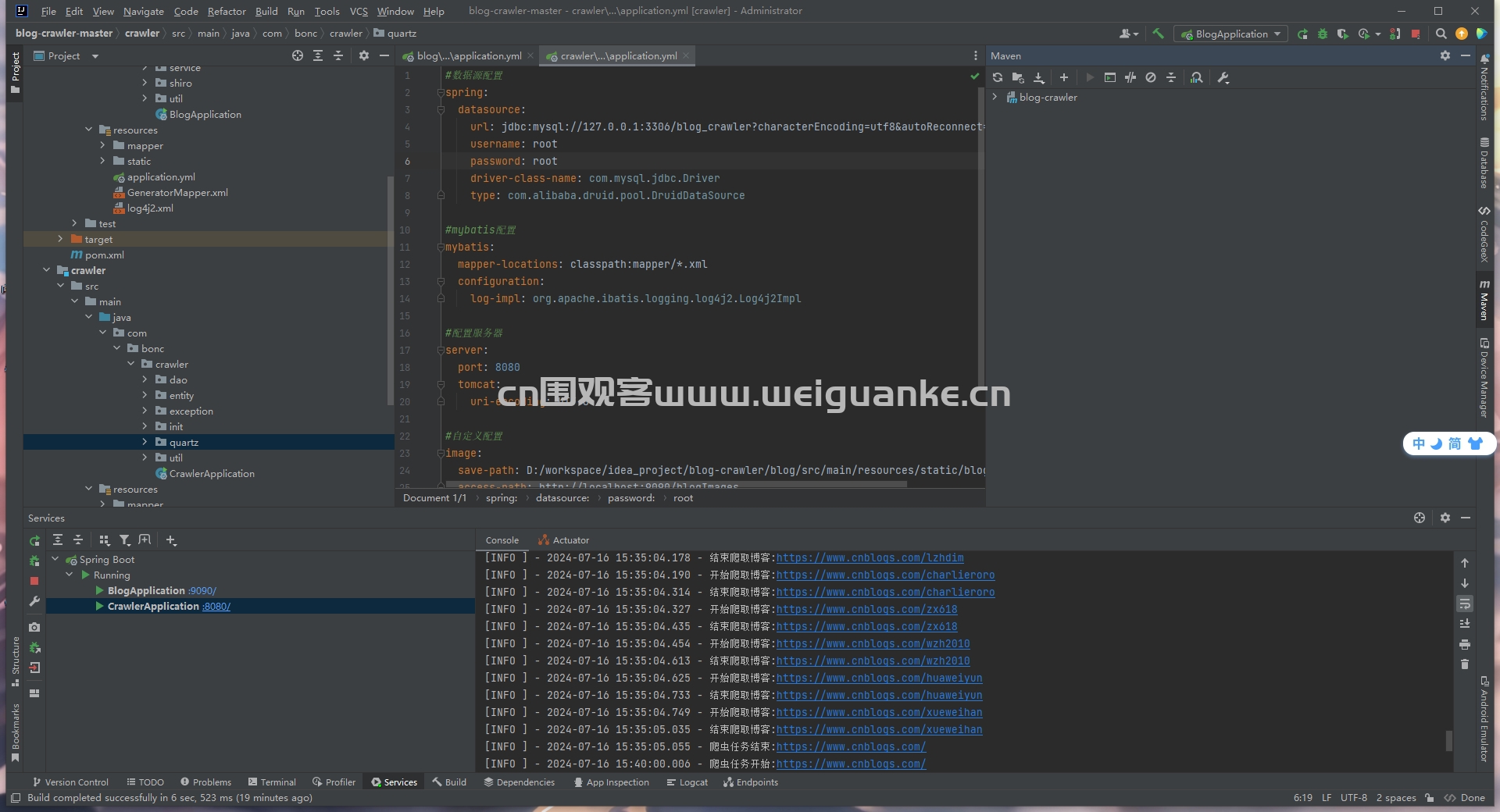The height and width of the screenshot is (812, 1500).
Task: Download Maven sources and documentation
Action: tap(1039, 77)
